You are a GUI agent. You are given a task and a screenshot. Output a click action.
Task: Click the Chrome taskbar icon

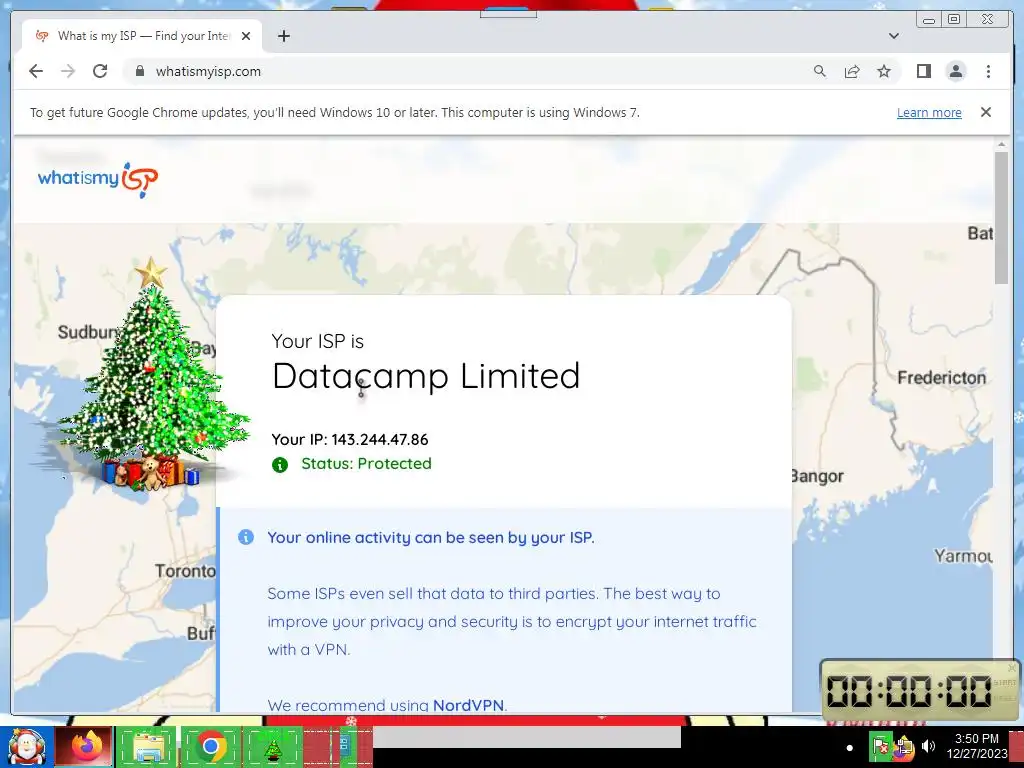(x=210, y=746)
